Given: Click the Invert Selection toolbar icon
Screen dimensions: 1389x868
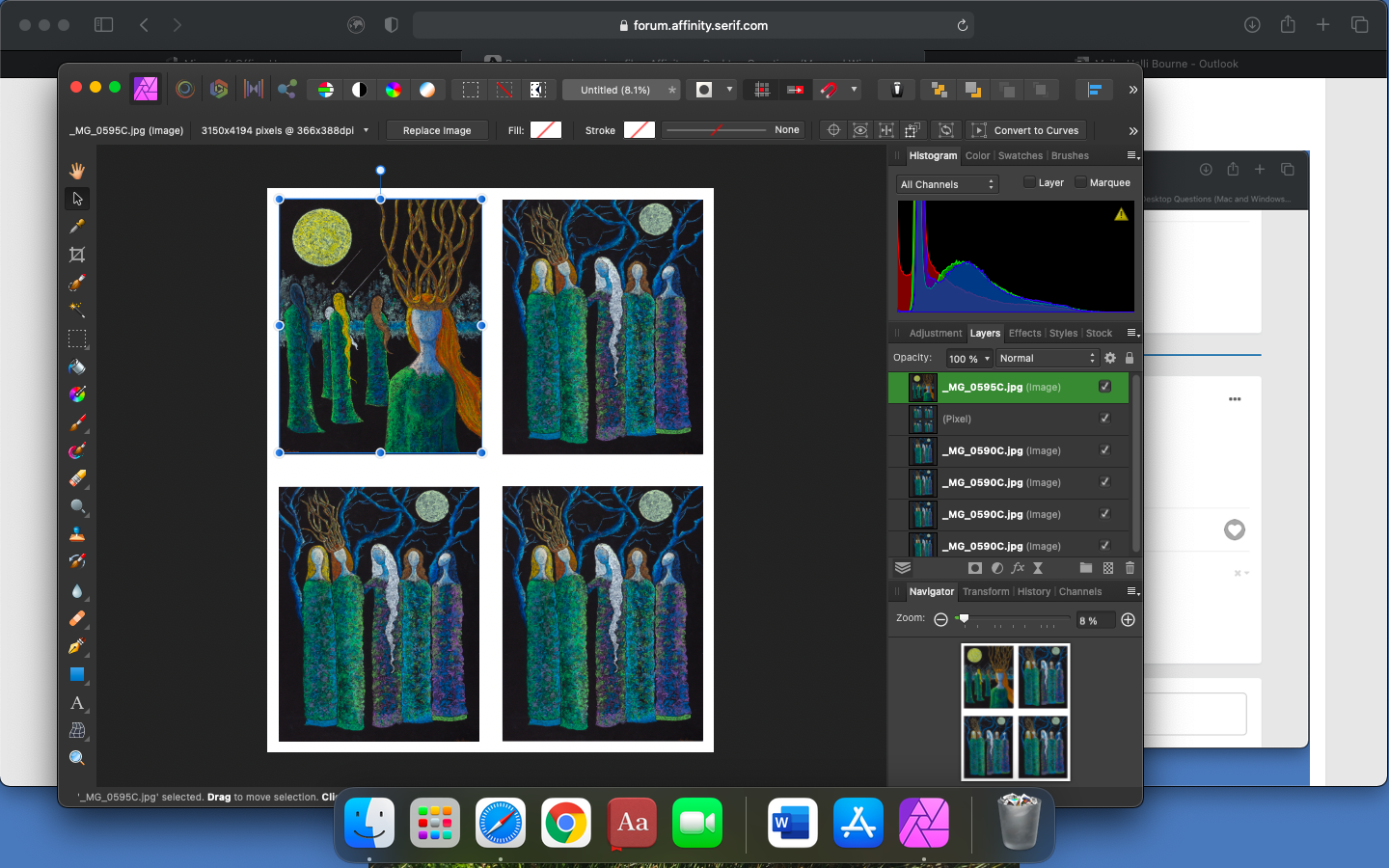Looking at the screenshot, I should (537, 90).
